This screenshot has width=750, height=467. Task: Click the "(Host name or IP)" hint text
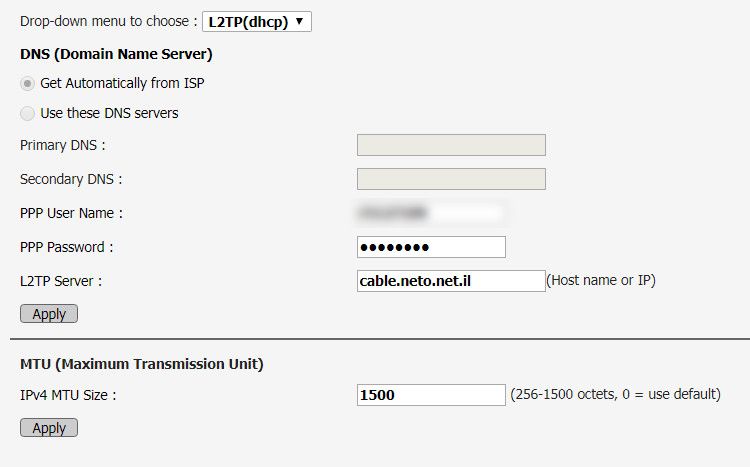tap(601, 281)
